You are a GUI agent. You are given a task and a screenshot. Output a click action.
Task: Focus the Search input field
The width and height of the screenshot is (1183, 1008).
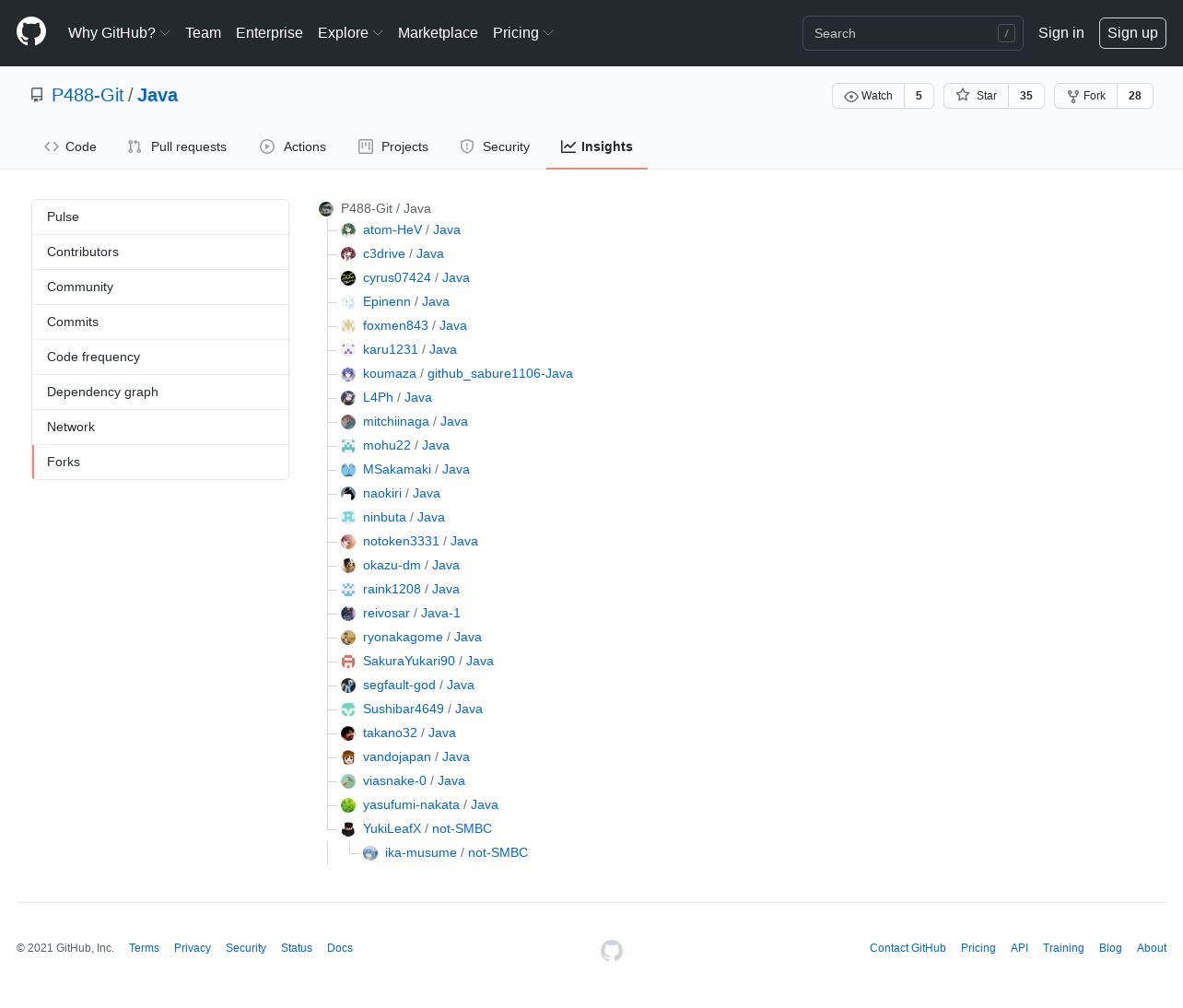(912, 33)
